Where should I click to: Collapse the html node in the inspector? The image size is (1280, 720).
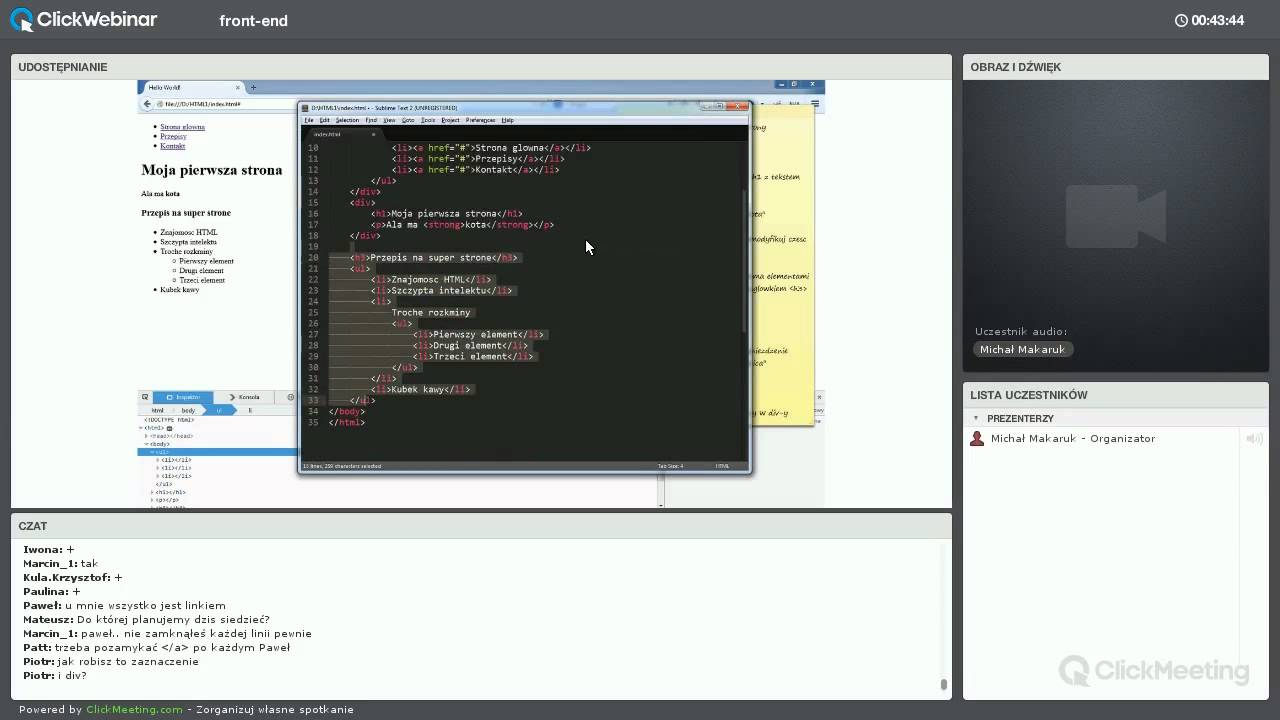click(141, 428)
